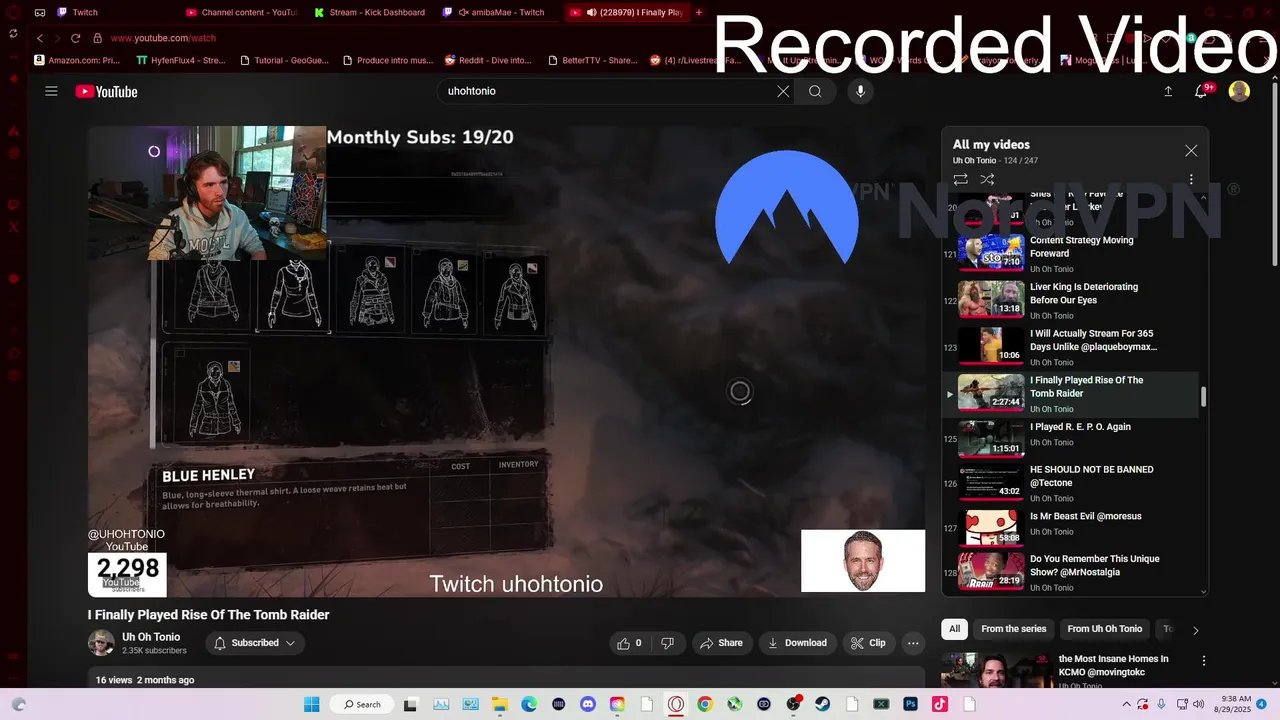Open the Uh Oh Tonio channel name link

pos(151,637)
